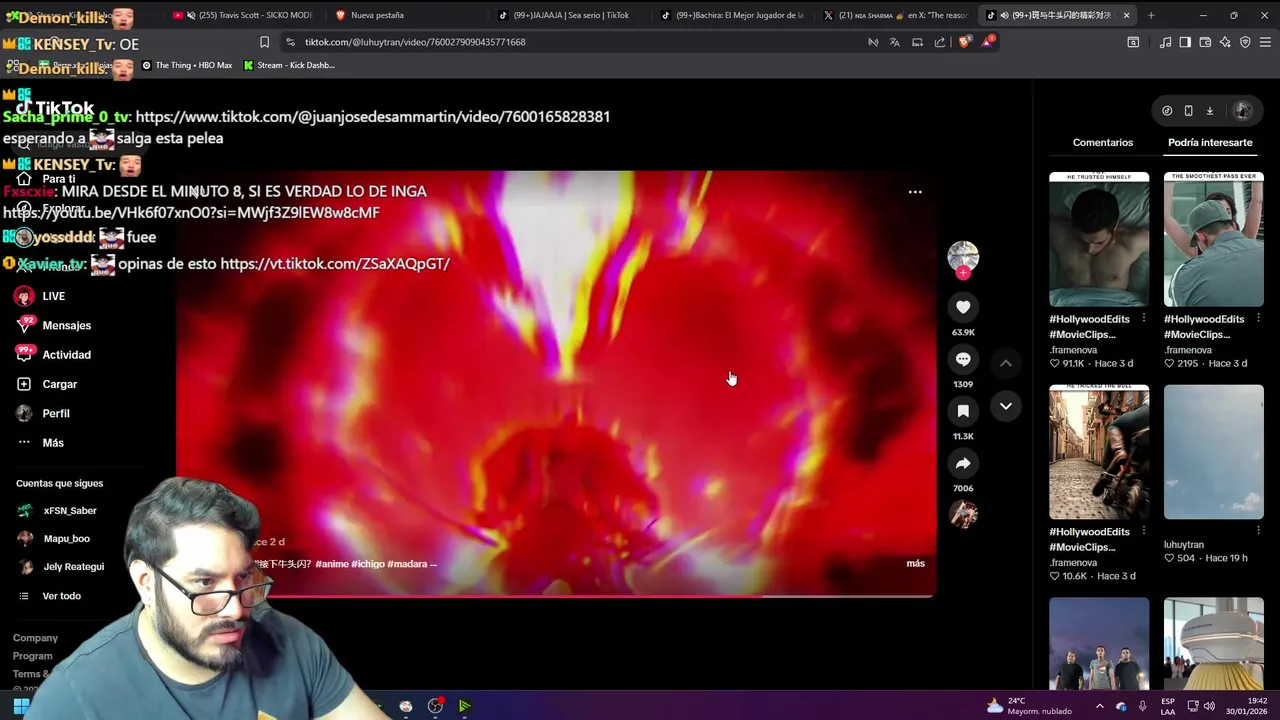Screen dimensions: 1280x720
Task: Mute the playing tab's speaker icon
Action: click(x=1004, y=15)
